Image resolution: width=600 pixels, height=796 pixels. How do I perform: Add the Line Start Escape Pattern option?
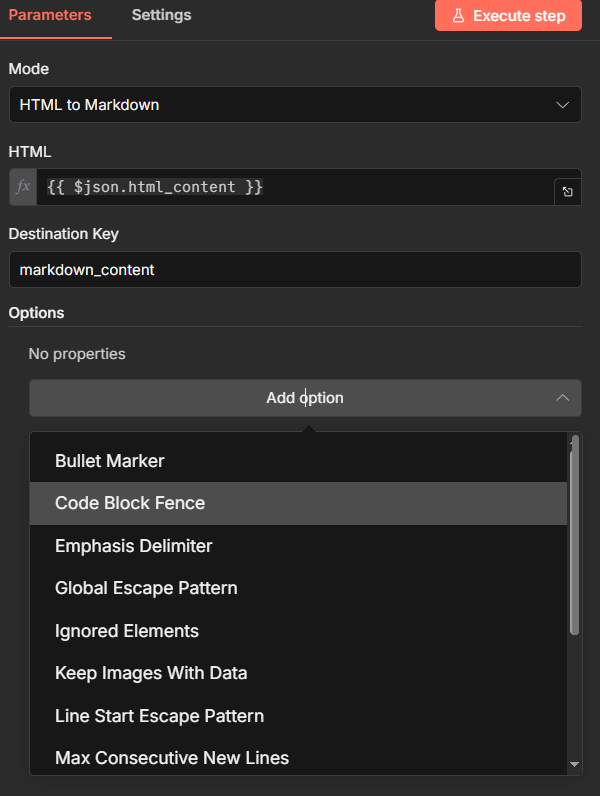(x=160, y=716)
